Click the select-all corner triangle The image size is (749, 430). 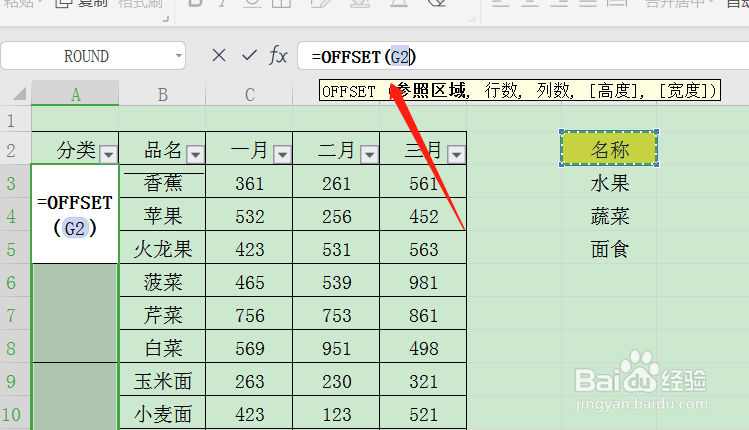coord(19,93)
